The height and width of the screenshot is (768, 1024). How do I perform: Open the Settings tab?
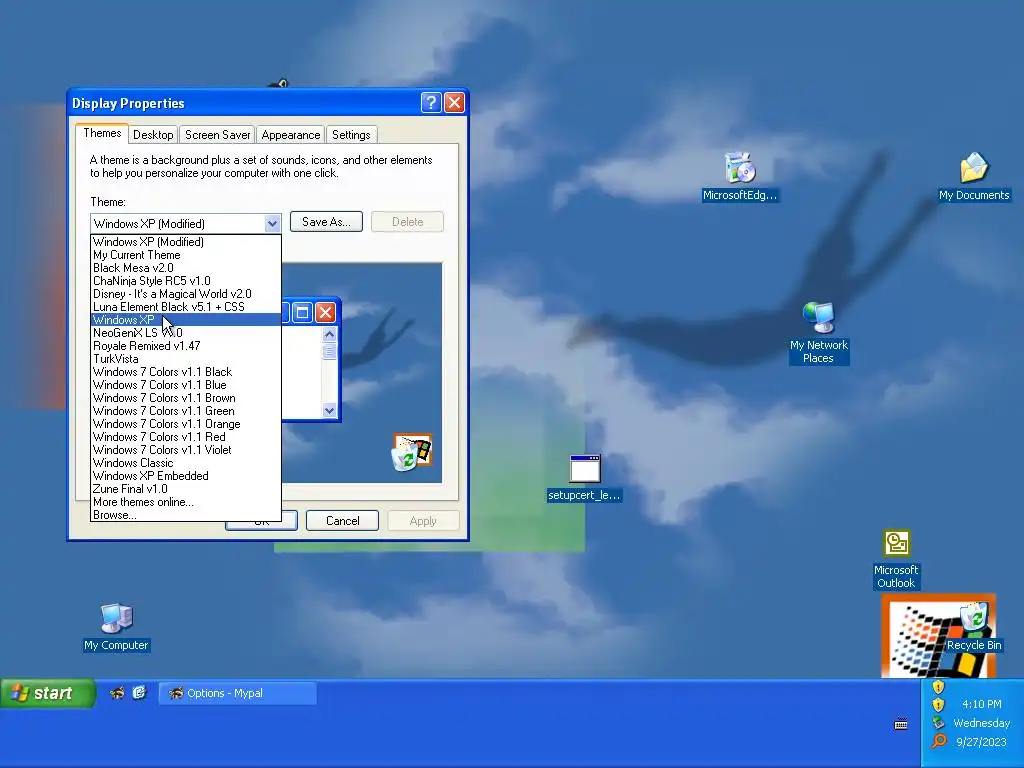pos(351,135)
